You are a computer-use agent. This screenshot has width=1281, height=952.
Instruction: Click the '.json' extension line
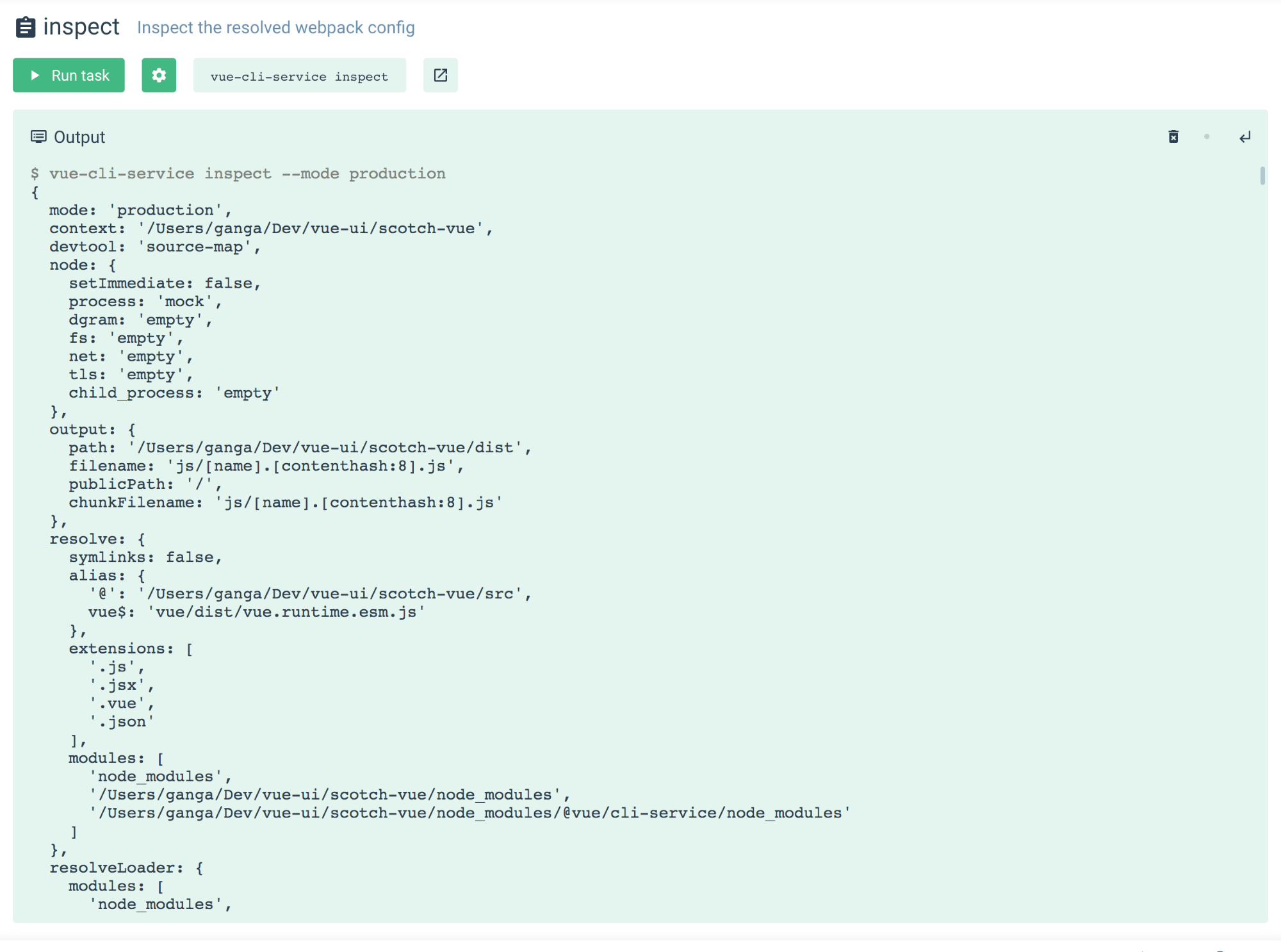pyautogui.click(x=121, y=722)
